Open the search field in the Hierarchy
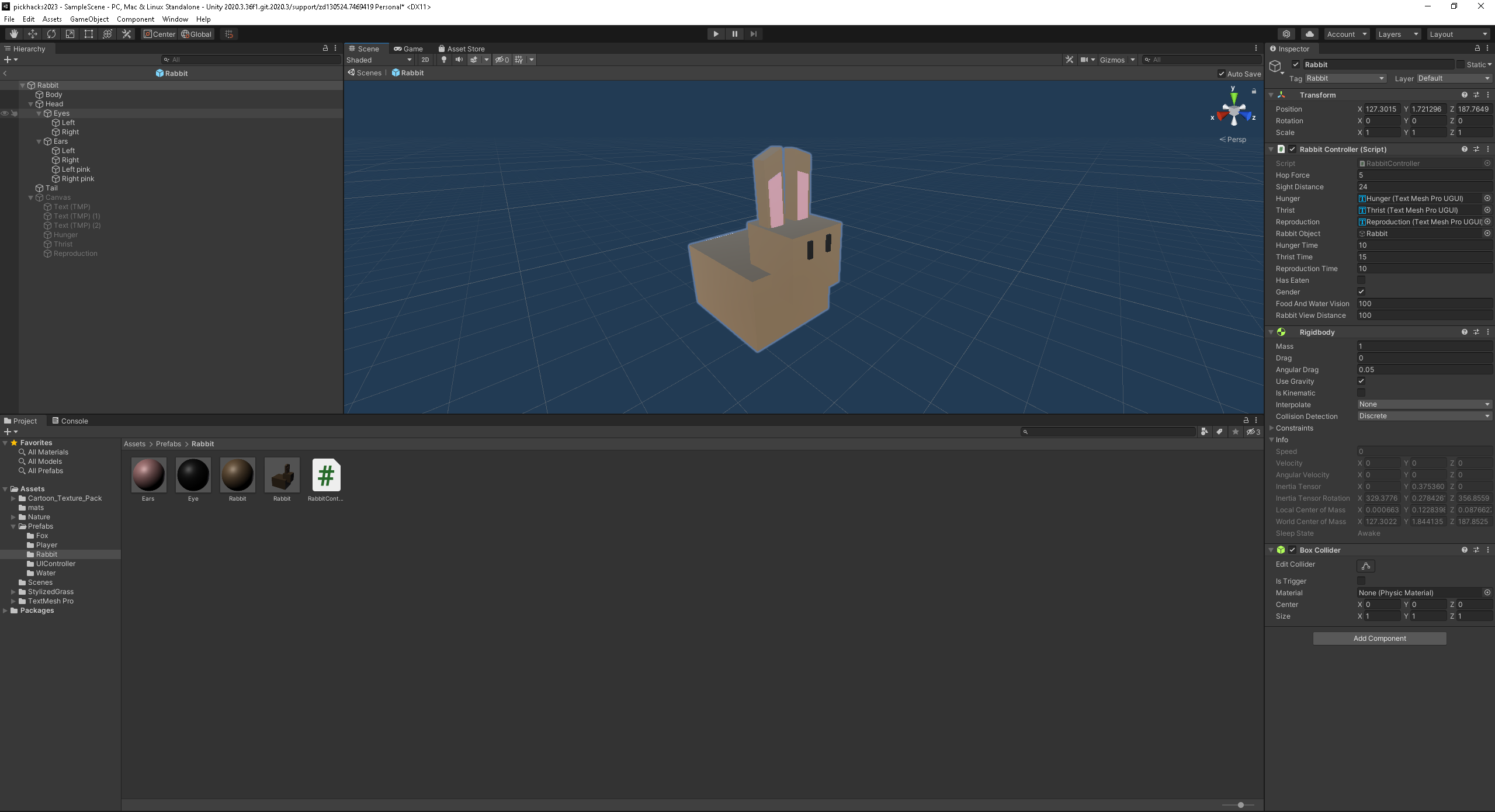 pos(251,59)
